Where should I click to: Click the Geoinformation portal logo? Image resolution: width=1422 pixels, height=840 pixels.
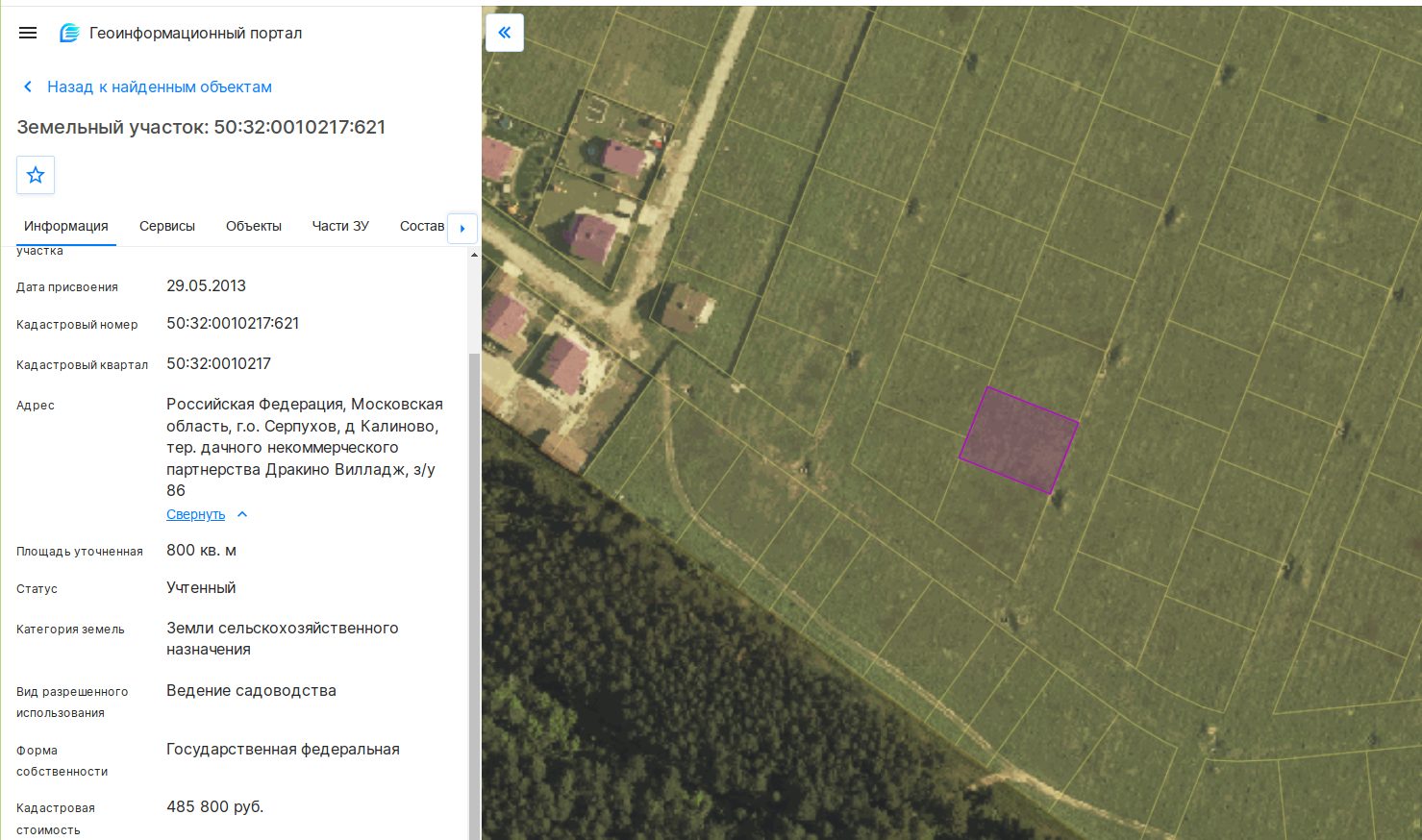point(69,33)
